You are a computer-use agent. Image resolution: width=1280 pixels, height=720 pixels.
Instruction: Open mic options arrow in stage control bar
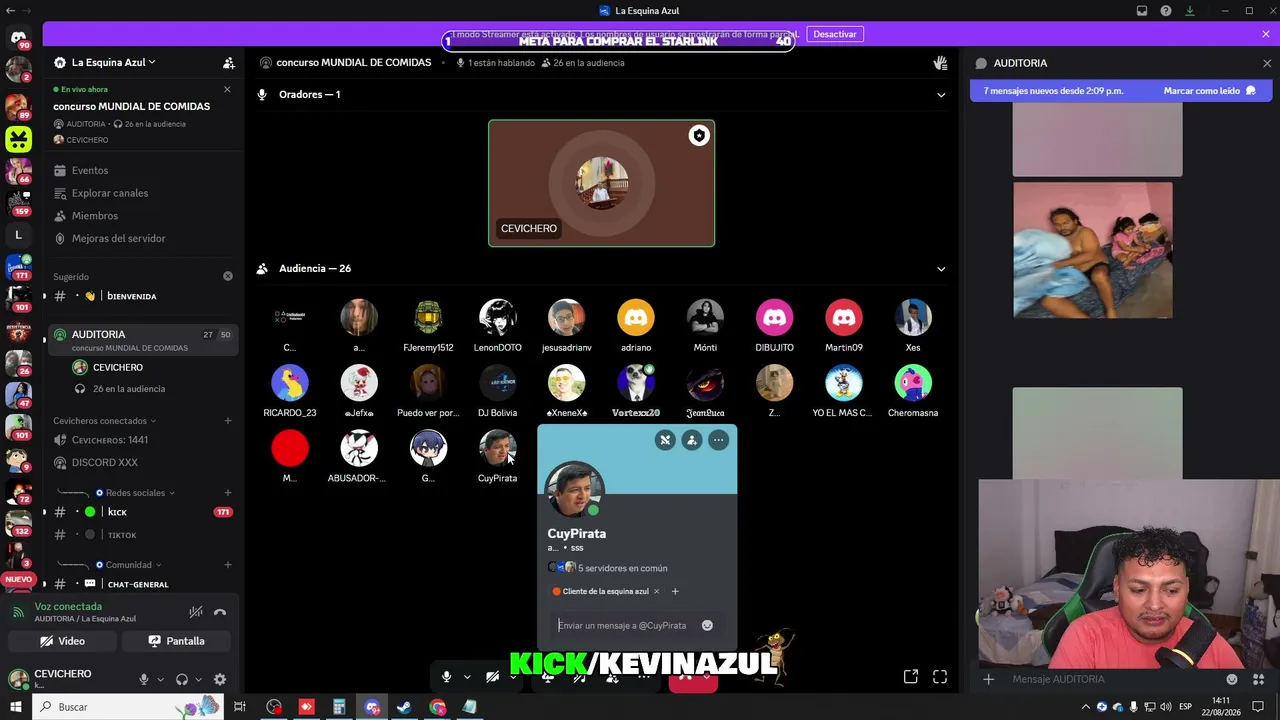click(x=467, y=677)
